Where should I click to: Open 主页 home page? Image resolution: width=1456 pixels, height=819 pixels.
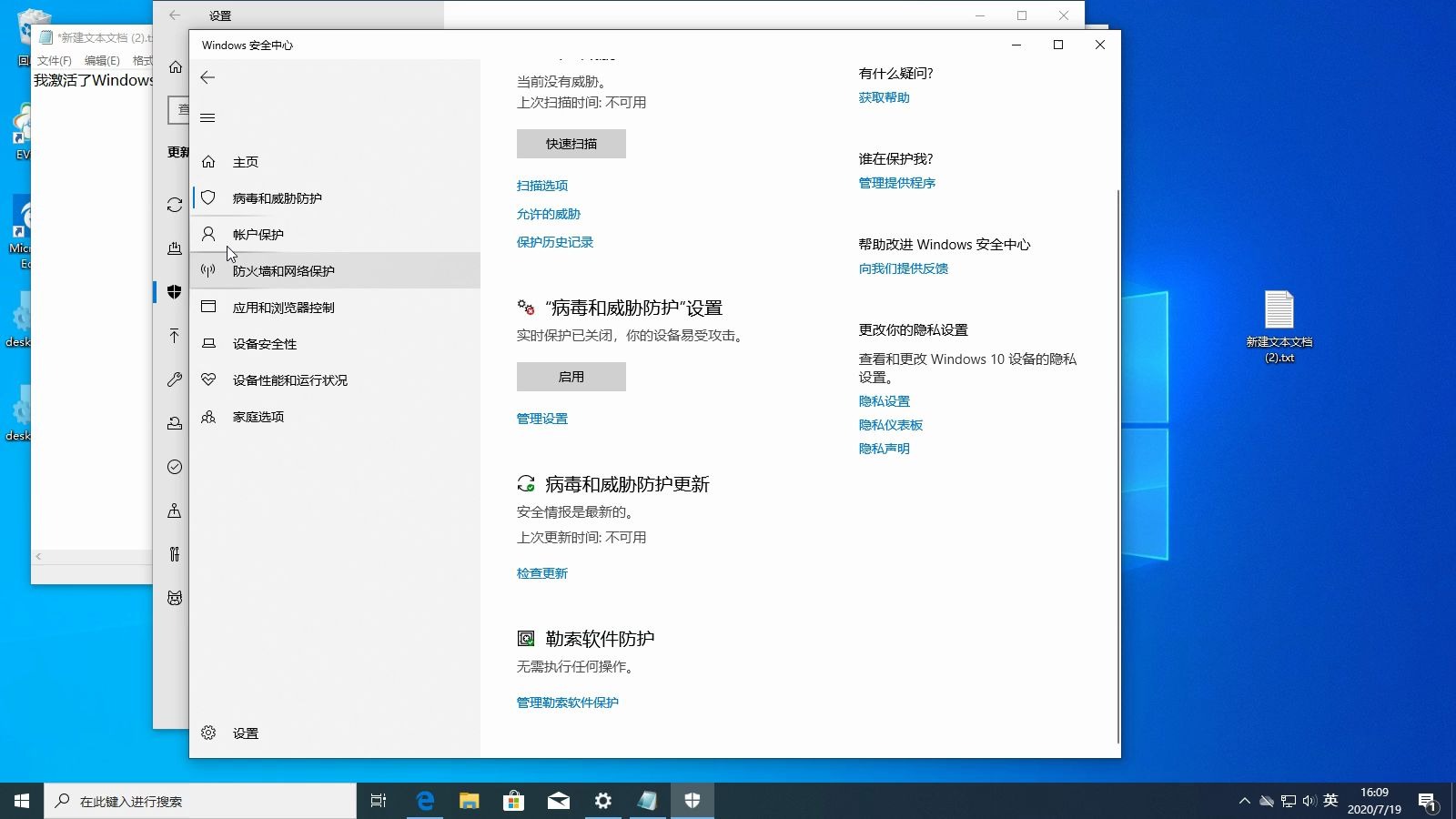[335, 161]
